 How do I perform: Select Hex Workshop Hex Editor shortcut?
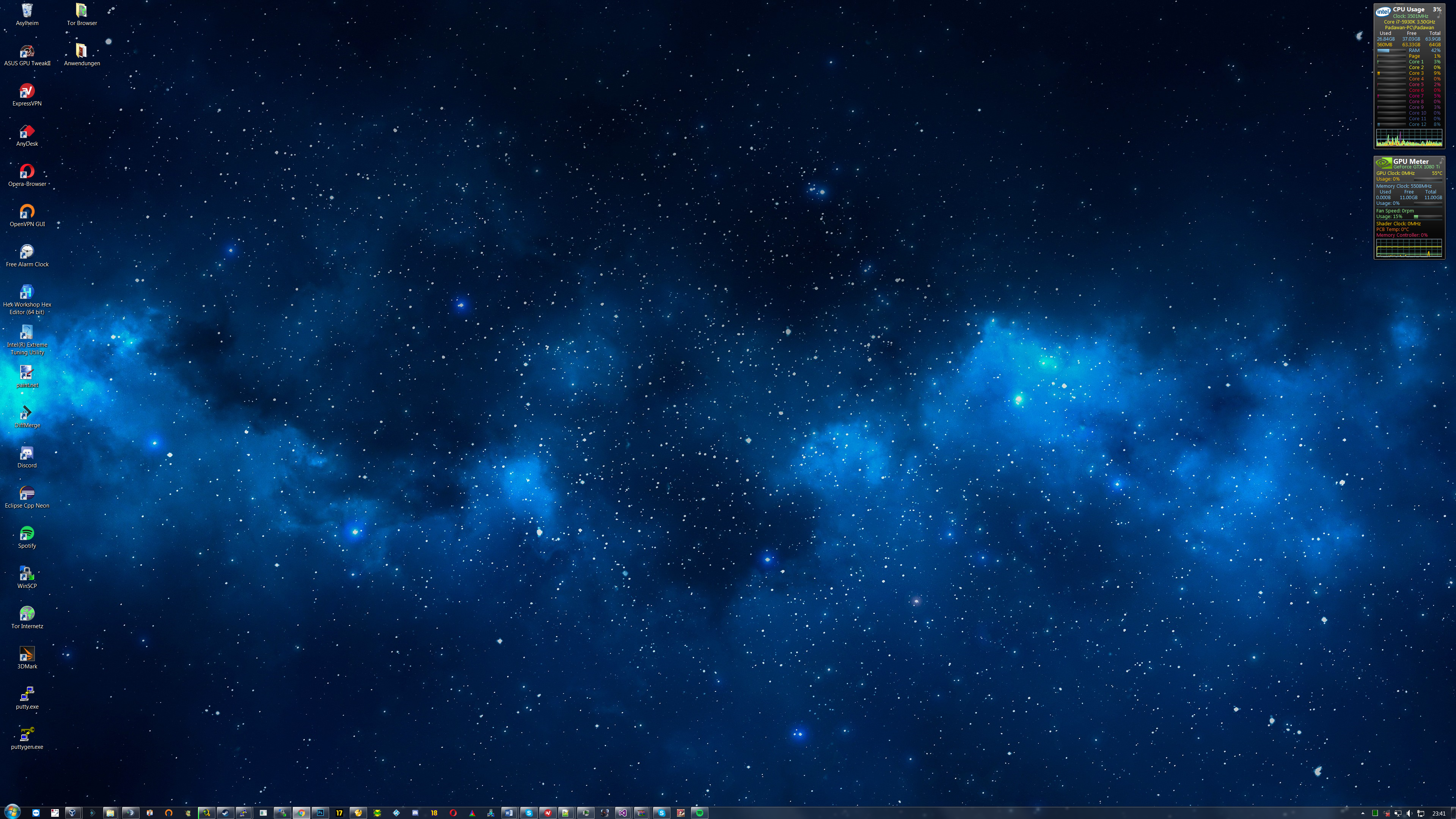pyautogui.click(x=27, y=300)
